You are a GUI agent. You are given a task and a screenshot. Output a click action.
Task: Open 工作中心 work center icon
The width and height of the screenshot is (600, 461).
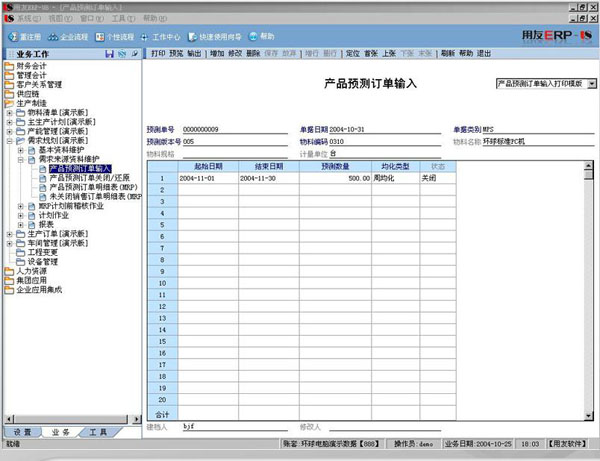click(x=144, y=37)
